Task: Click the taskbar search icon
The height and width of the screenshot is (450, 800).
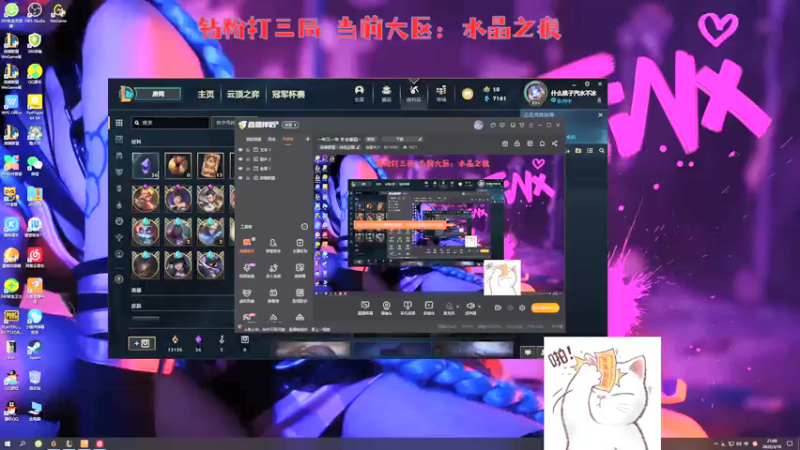Action: click(22, 444)
